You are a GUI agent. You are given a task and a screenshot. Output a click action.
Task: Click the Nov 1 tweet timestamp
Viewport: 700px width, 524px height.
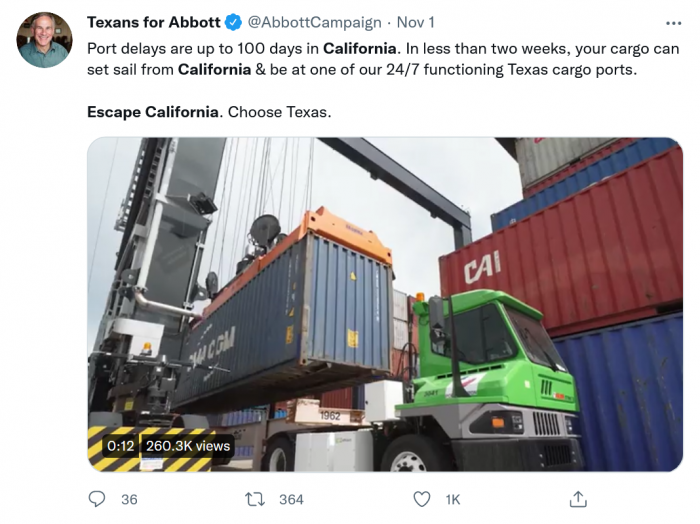coord(416,22)
